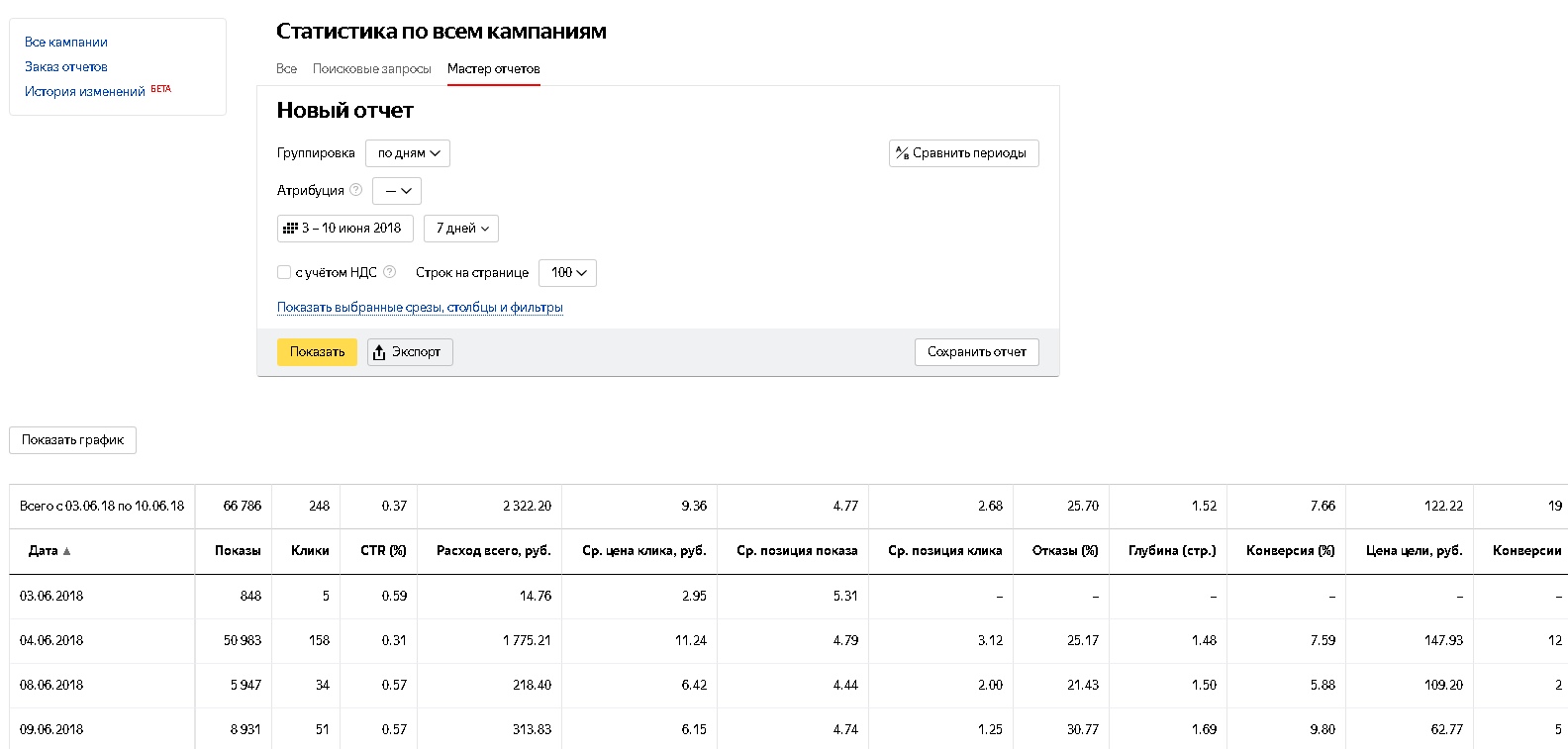This screenshot has width=1568, height=749.
Task: Click the calendar icon in date range
Action: coord(290,229)
